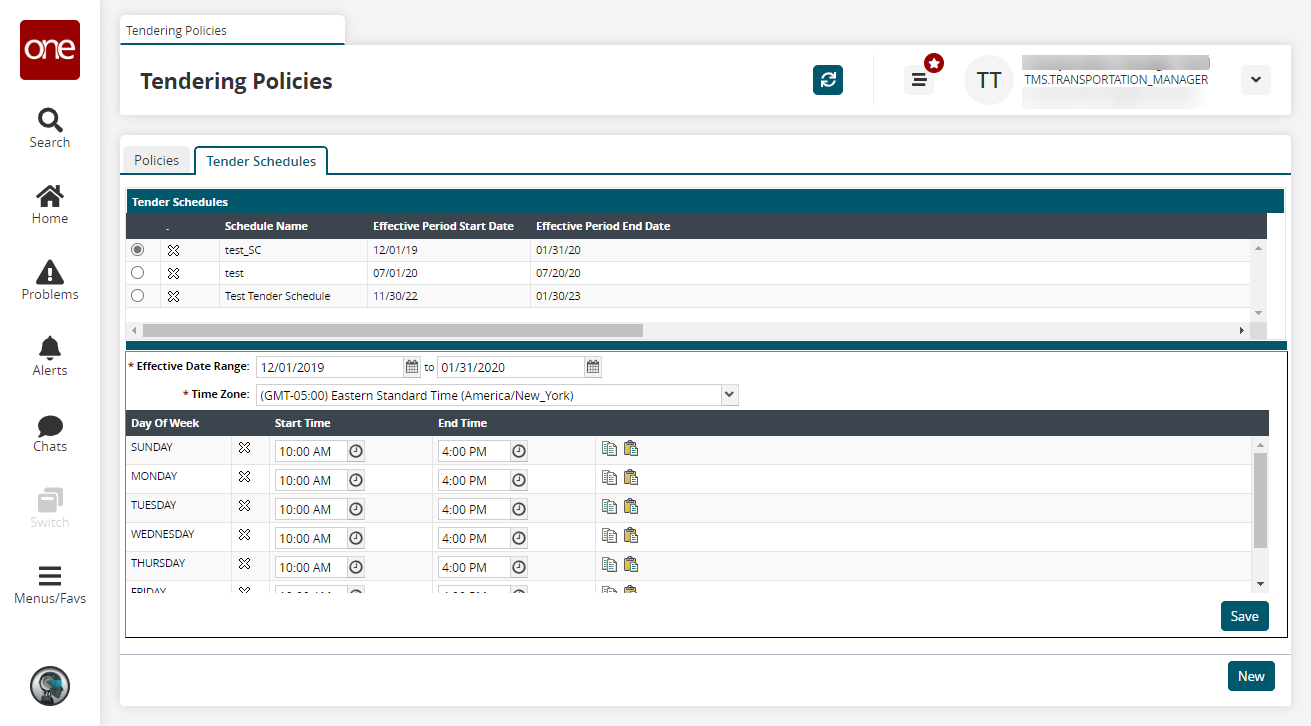Open the Problems warning icon
Image resolution: width=1311 pixels, height=726 pixels.
click(x=49, y=280)
